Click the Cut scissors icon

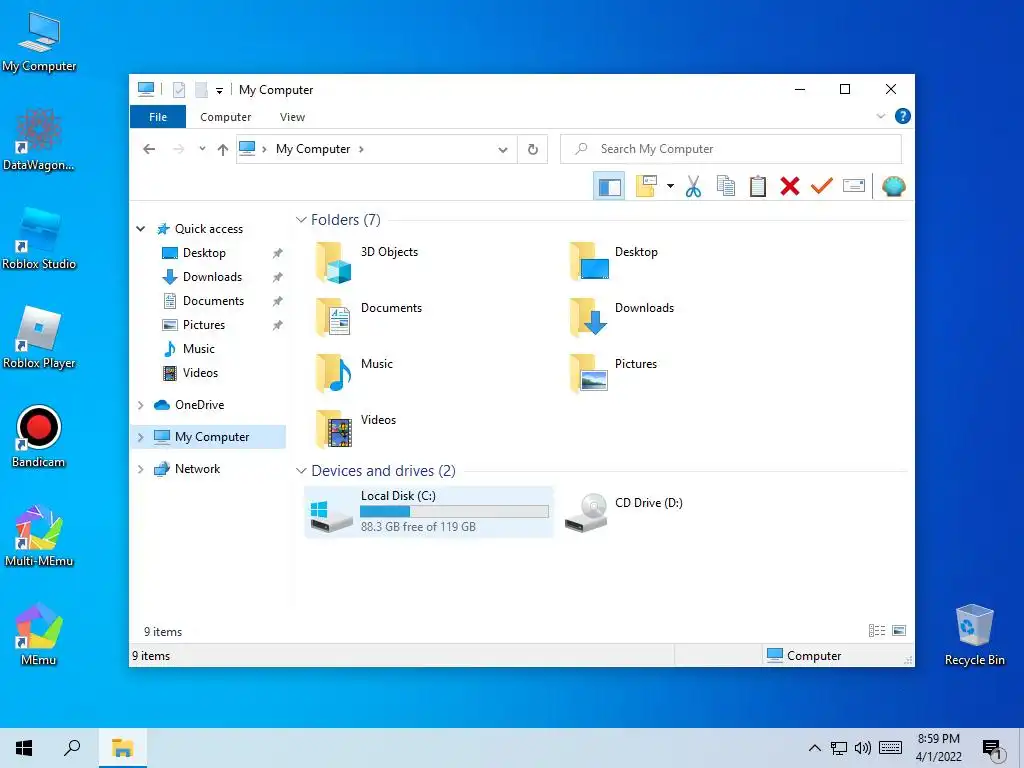[x=694, y=187]
